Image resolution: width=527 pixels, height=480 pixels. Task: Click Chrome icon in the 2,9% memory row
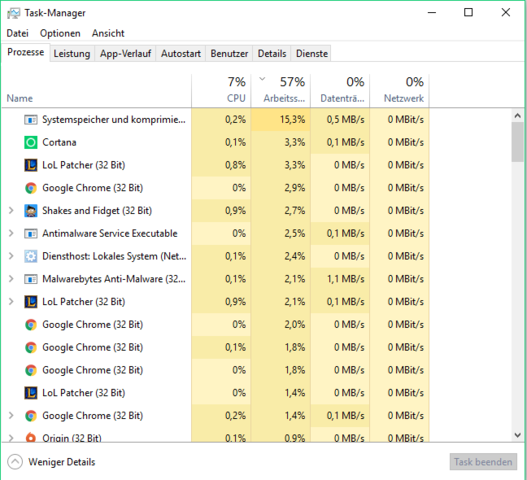point(31,188)
